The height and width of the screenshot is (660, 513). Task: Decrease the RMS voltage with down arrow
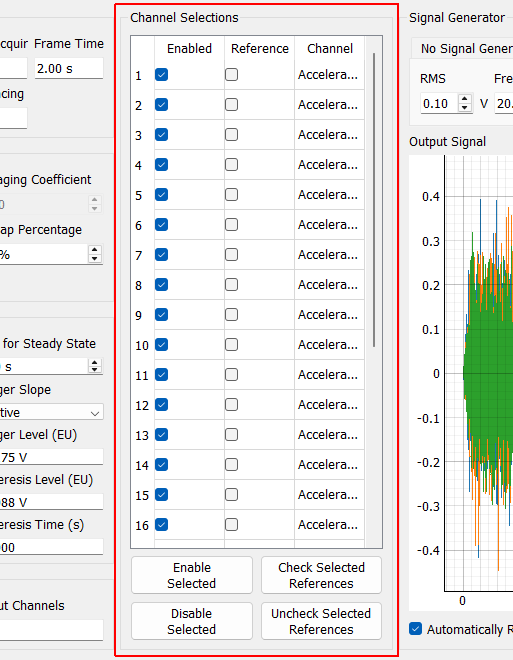pos(465,108)
